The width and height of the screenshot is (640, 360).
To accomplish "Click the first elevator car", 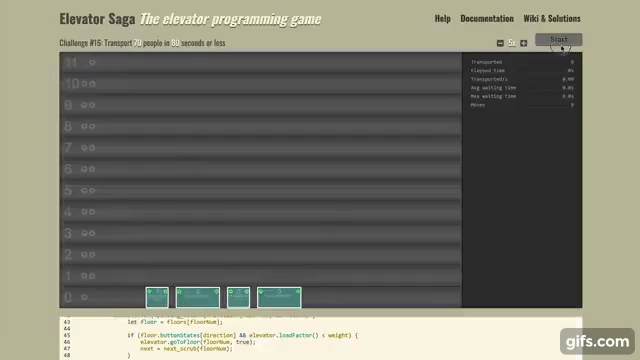I will click(157, 298).
